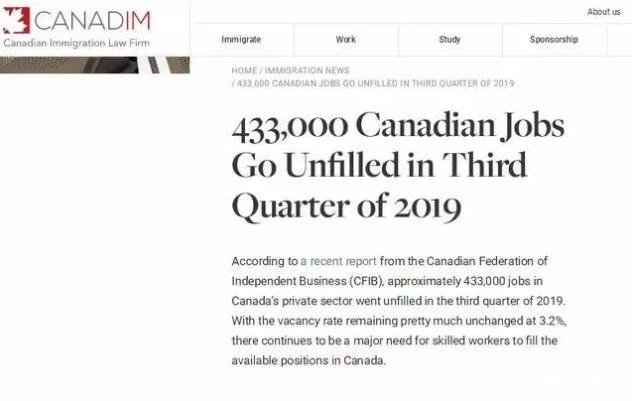Click 'available positions in Canada' in the last line
Image resolution: width=639 pixels, height=401 pixels.
(308, 361)
